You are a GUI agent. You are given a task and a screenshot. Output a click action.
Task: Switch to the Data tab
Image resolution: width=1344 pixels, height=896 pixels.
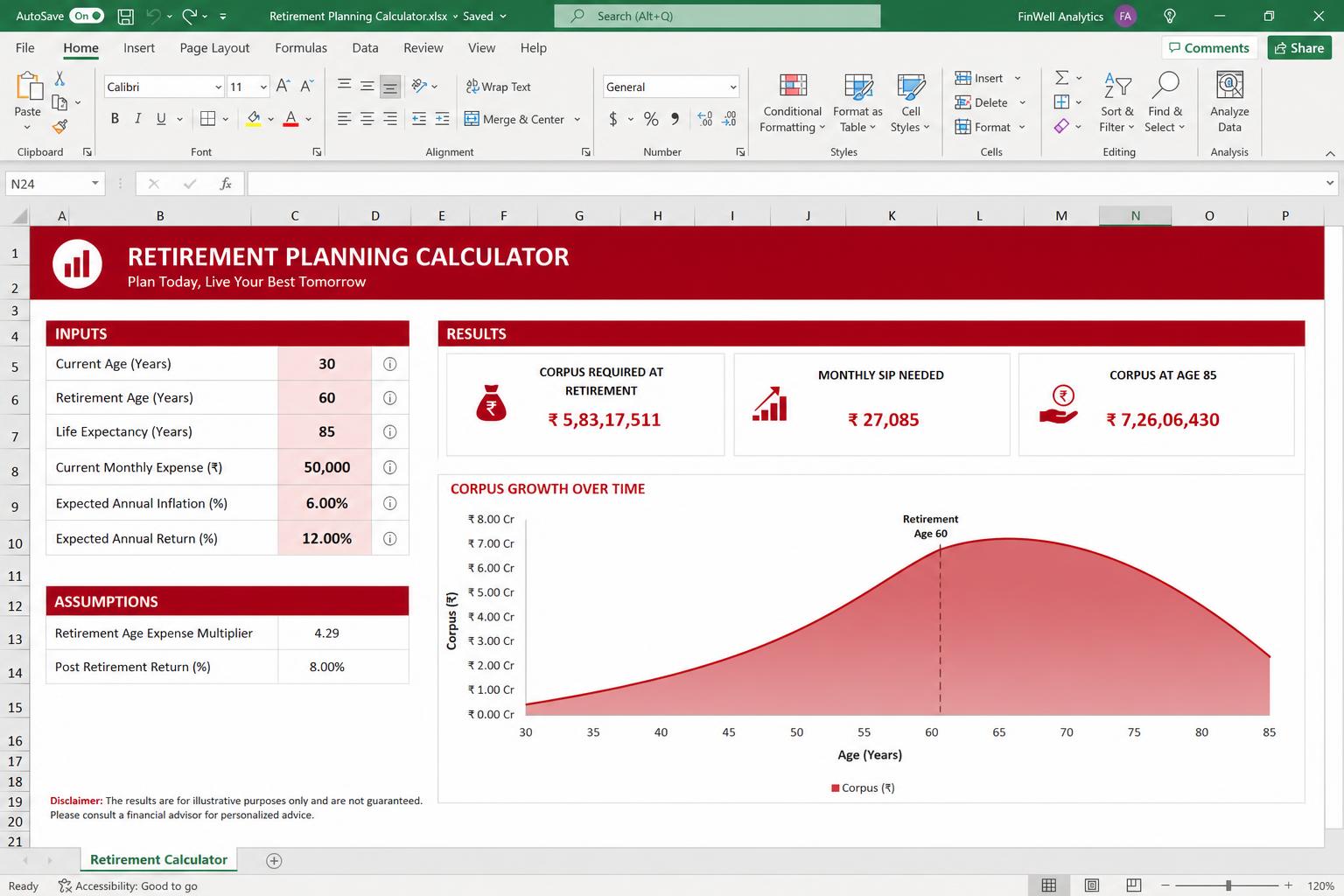tap(365, 48)
